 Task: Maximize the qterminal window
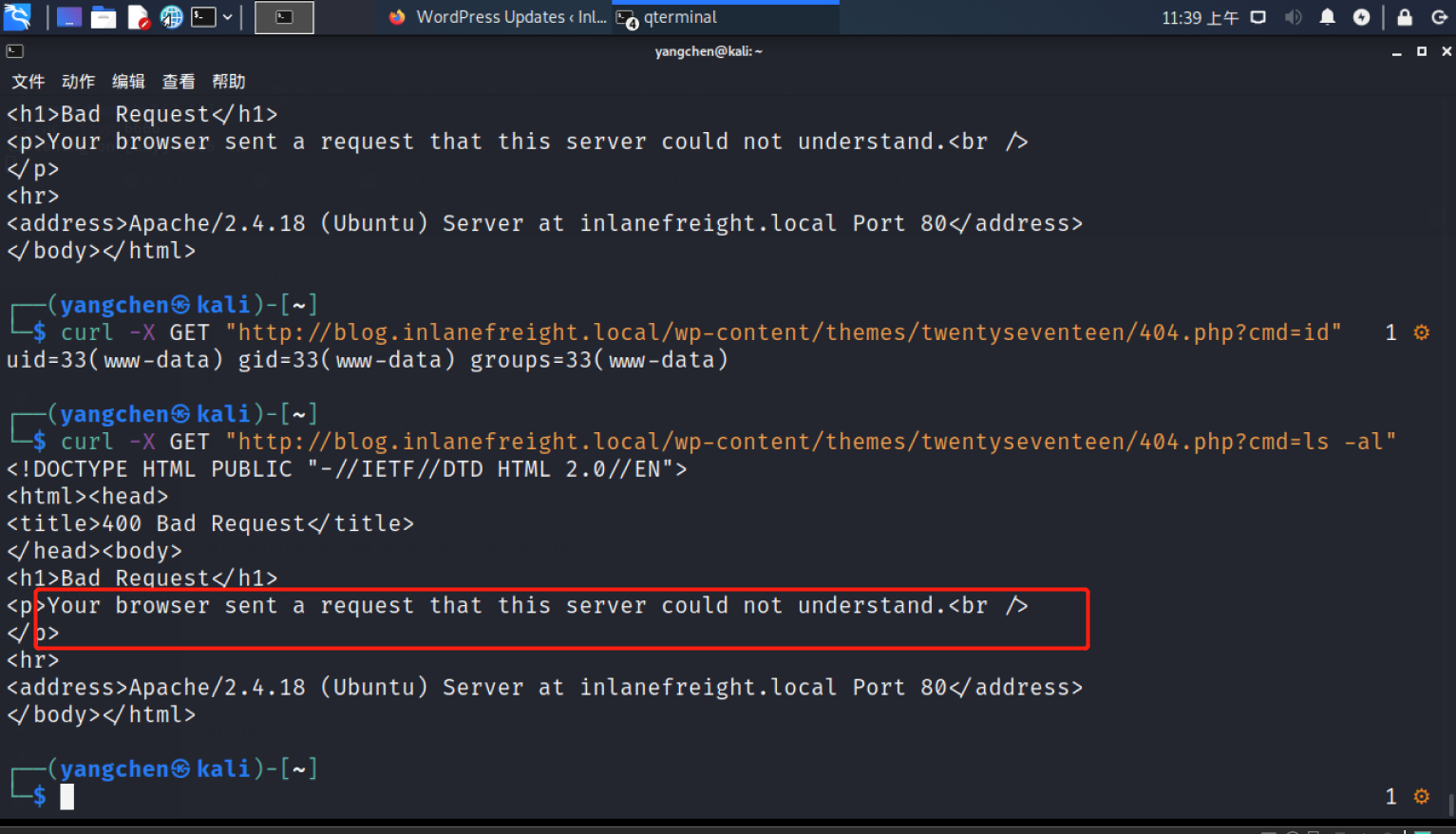coord(1422,51)
